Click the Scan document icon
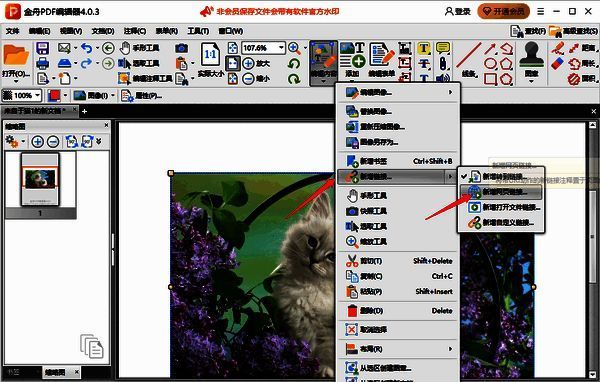Viewport: 600px width, 382px height. [x=64, y=63]
